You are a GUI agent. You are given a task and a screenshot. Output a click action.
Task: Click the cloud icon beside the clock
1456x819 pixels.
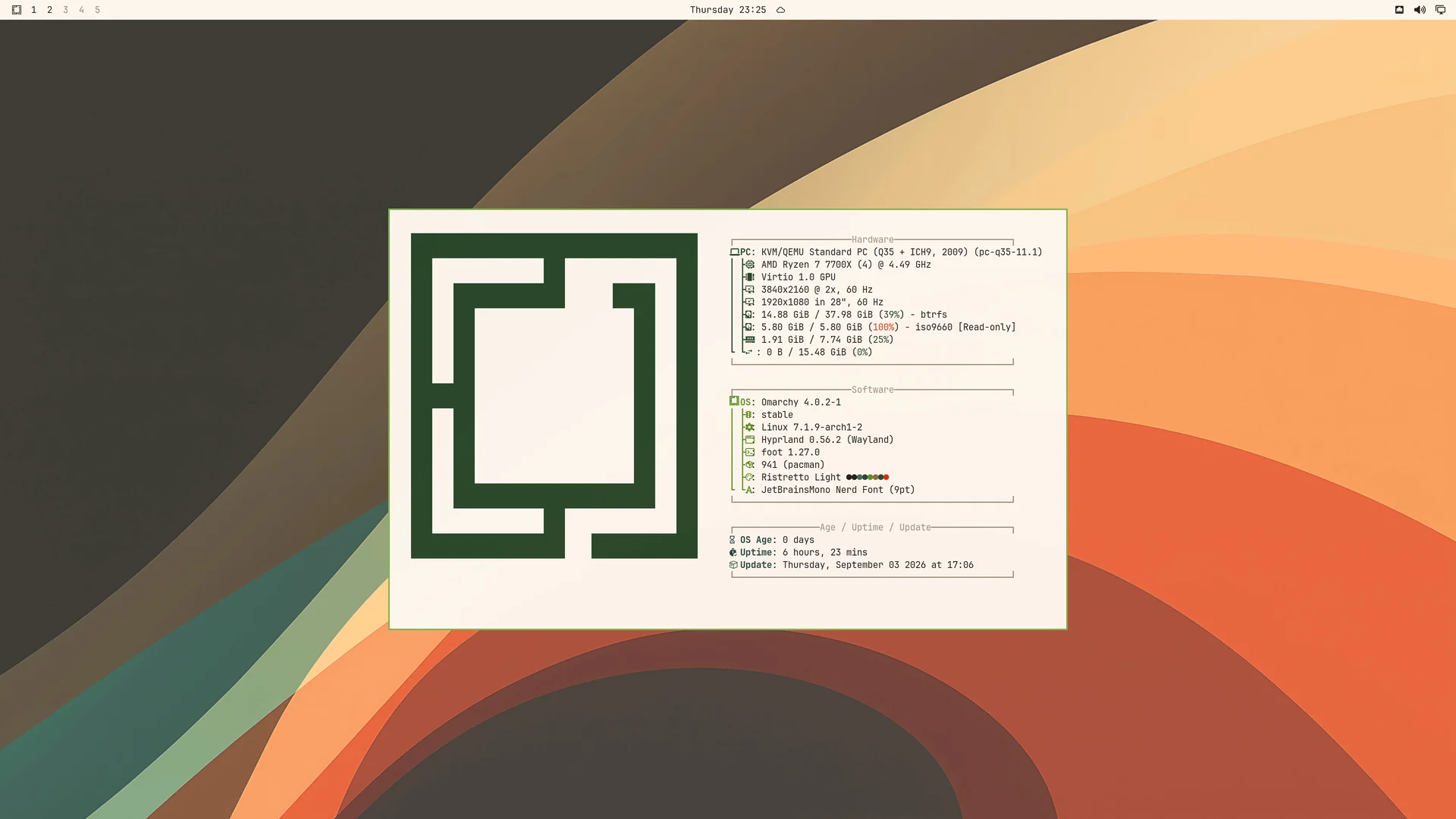780,10
